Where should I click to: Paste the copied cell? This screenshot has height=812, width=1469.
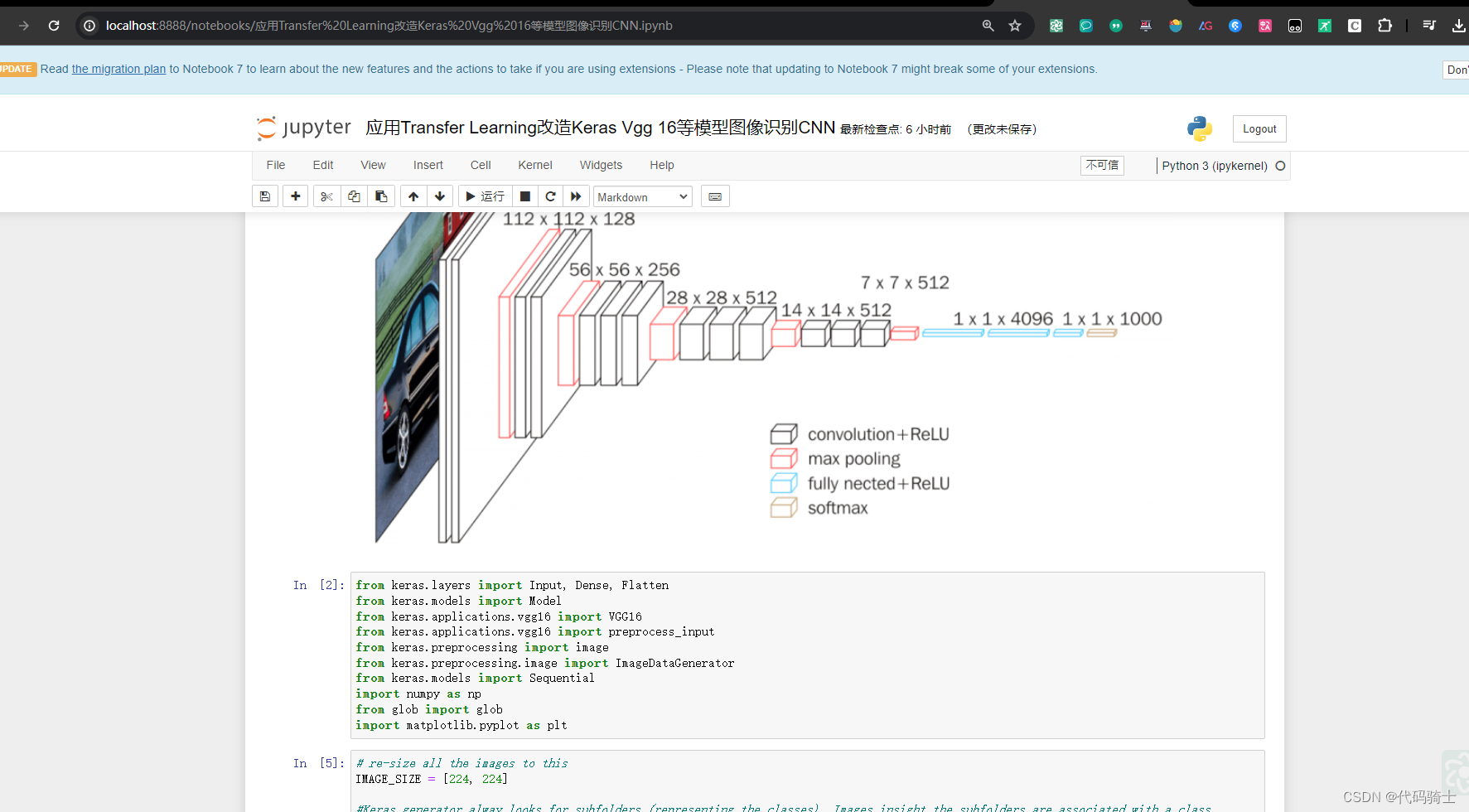[x=381, y=196]
